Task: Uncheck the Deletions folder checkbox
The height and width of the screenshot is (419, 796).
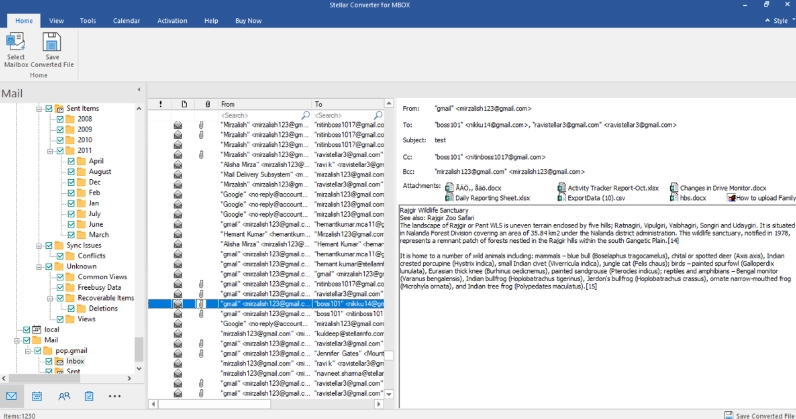Action: click(71, 308)
